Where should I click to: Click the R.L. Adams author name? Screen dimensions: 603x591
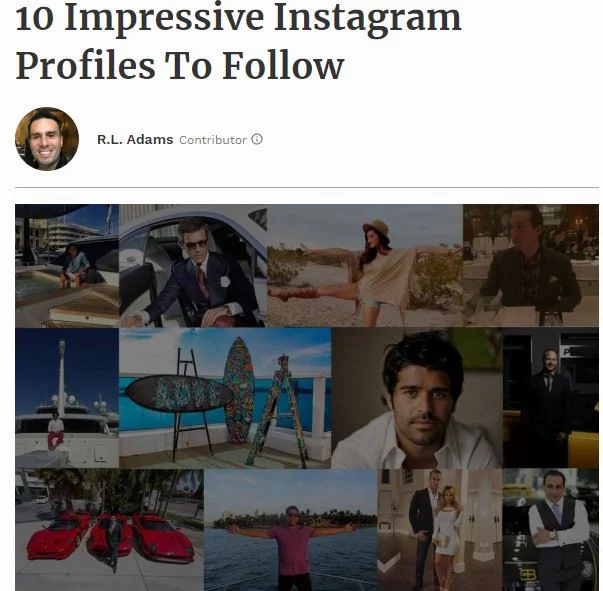[x=135, y=140]
